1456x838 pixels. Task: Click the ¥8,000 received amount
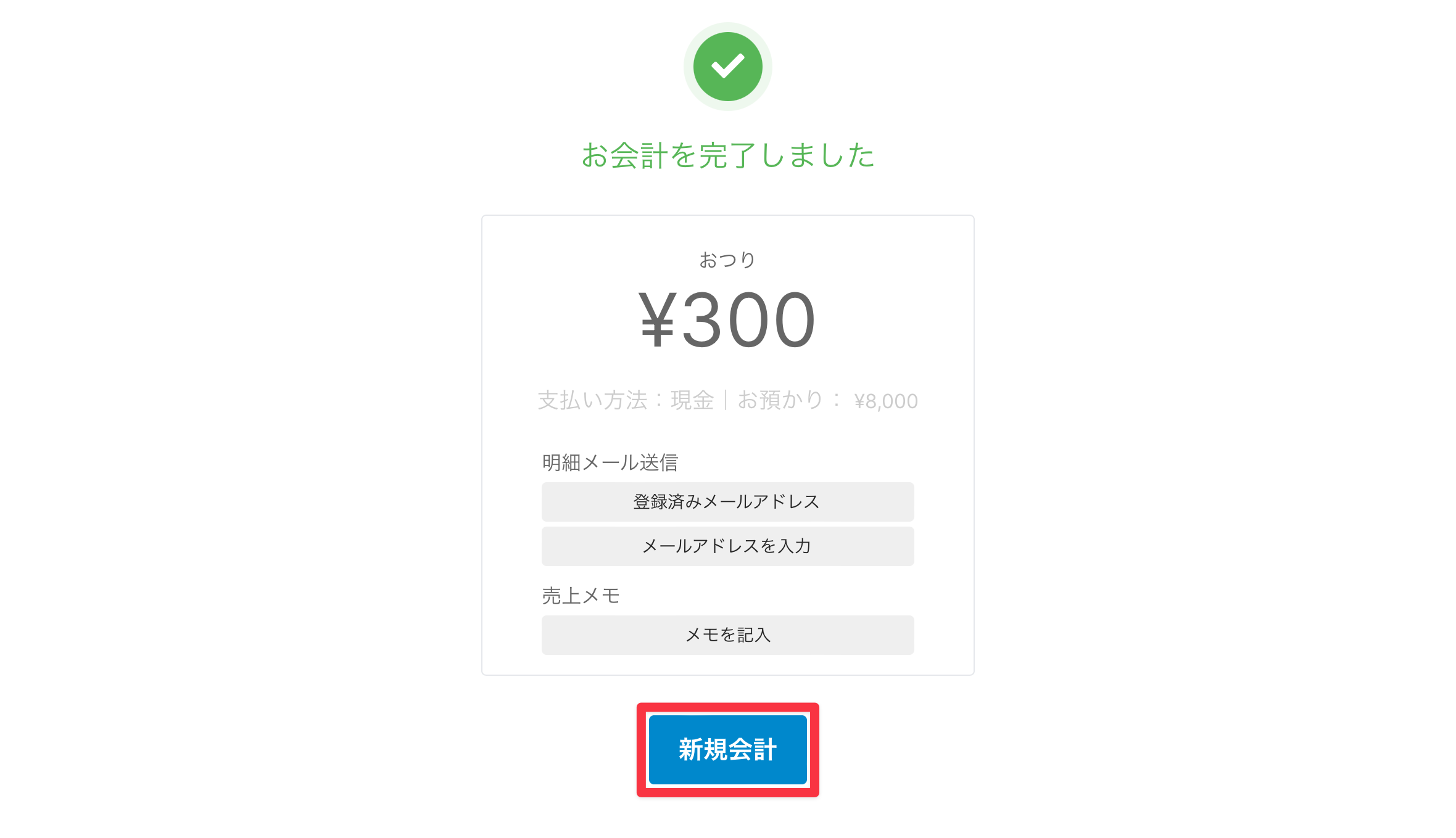pos(886,401)
